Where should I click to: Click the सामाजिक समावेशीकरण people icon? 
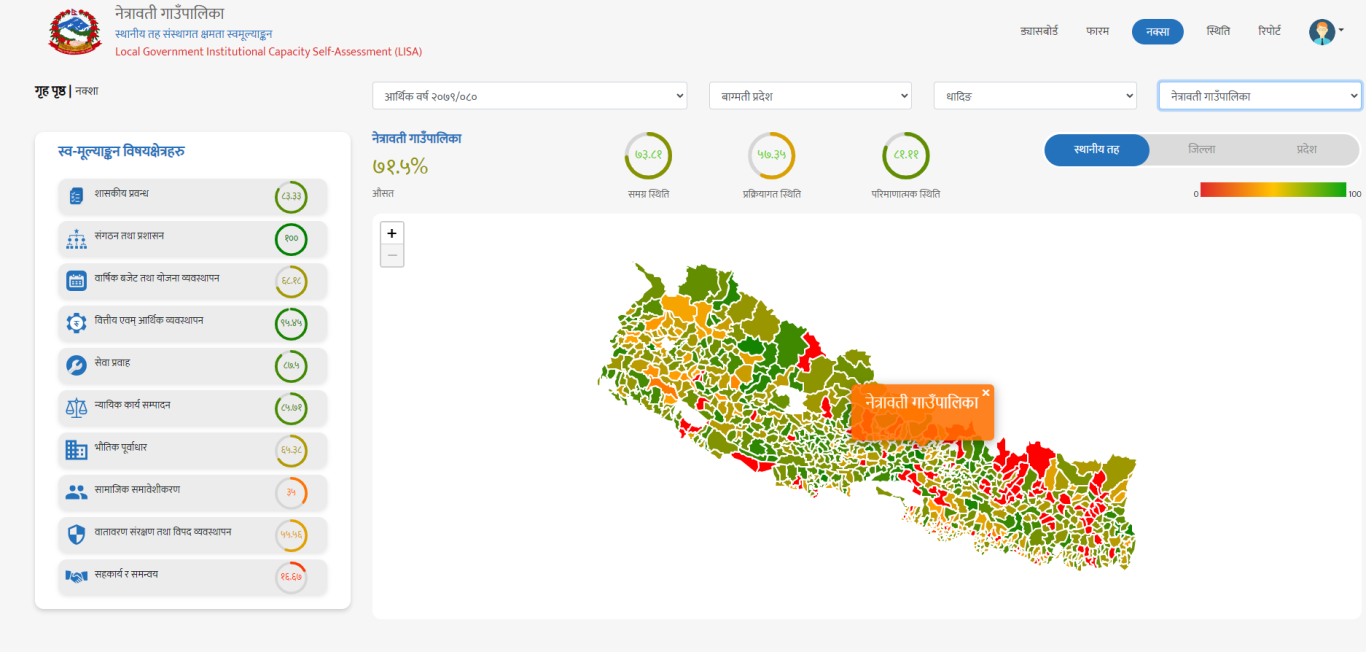click(x=76, y=492)
